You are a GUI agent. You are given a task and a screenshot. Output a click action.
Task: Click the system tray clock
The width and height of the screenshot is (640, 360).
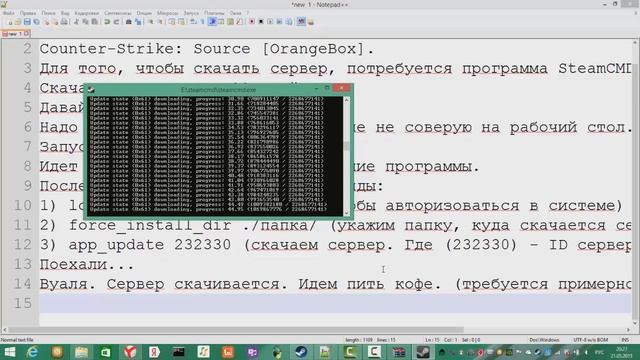pos(621,352)
